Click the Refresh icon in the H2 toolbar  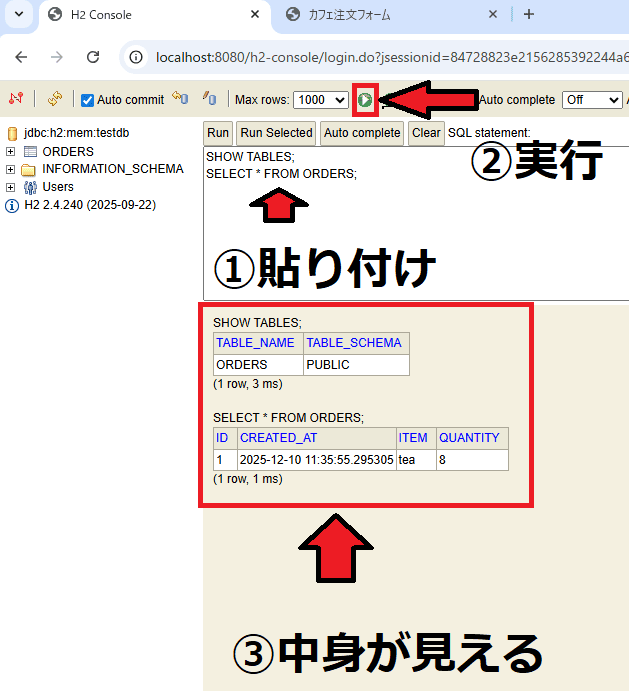click(55, 99)
